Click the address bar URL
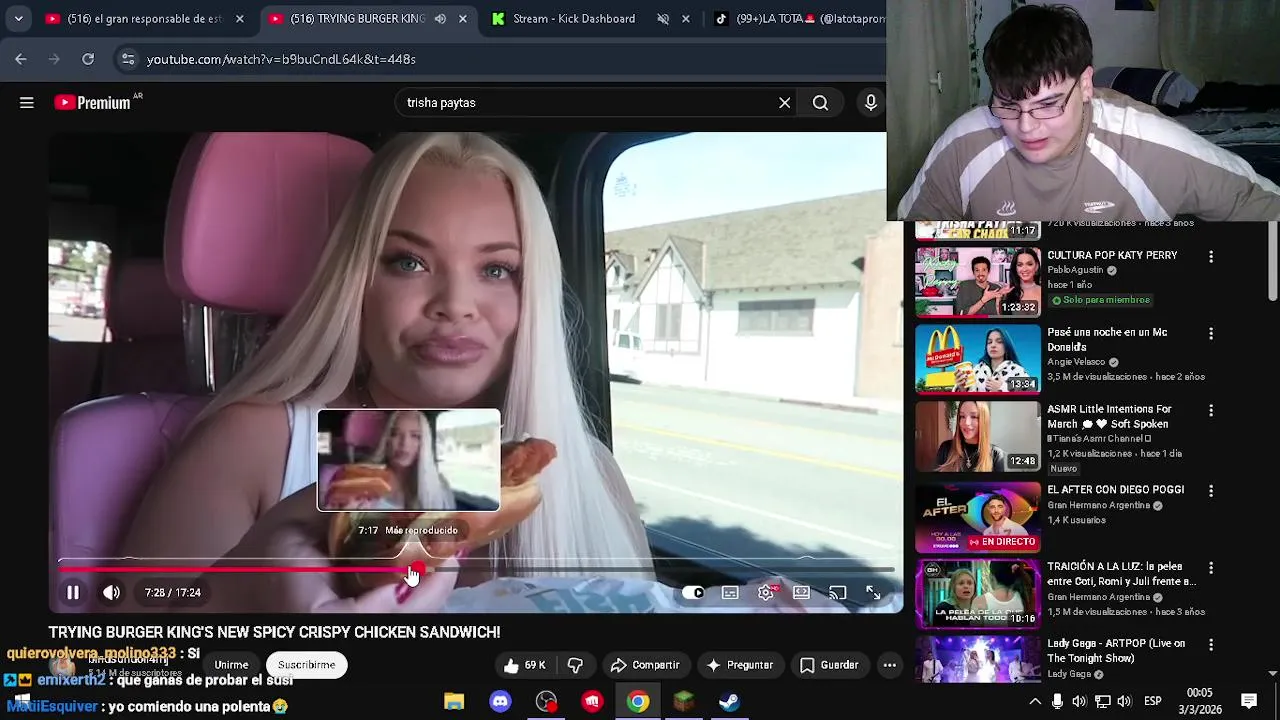Viewport: 1280px width, 720px height. click(281, 59)
